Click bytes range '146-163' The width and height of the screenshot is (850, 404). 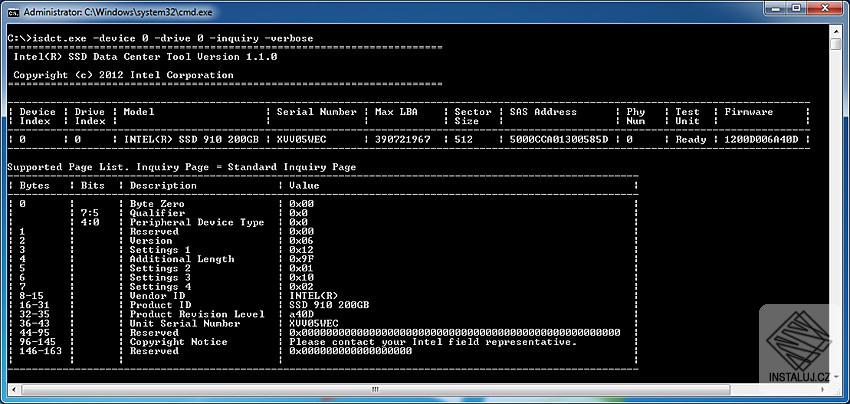point(41,351)
